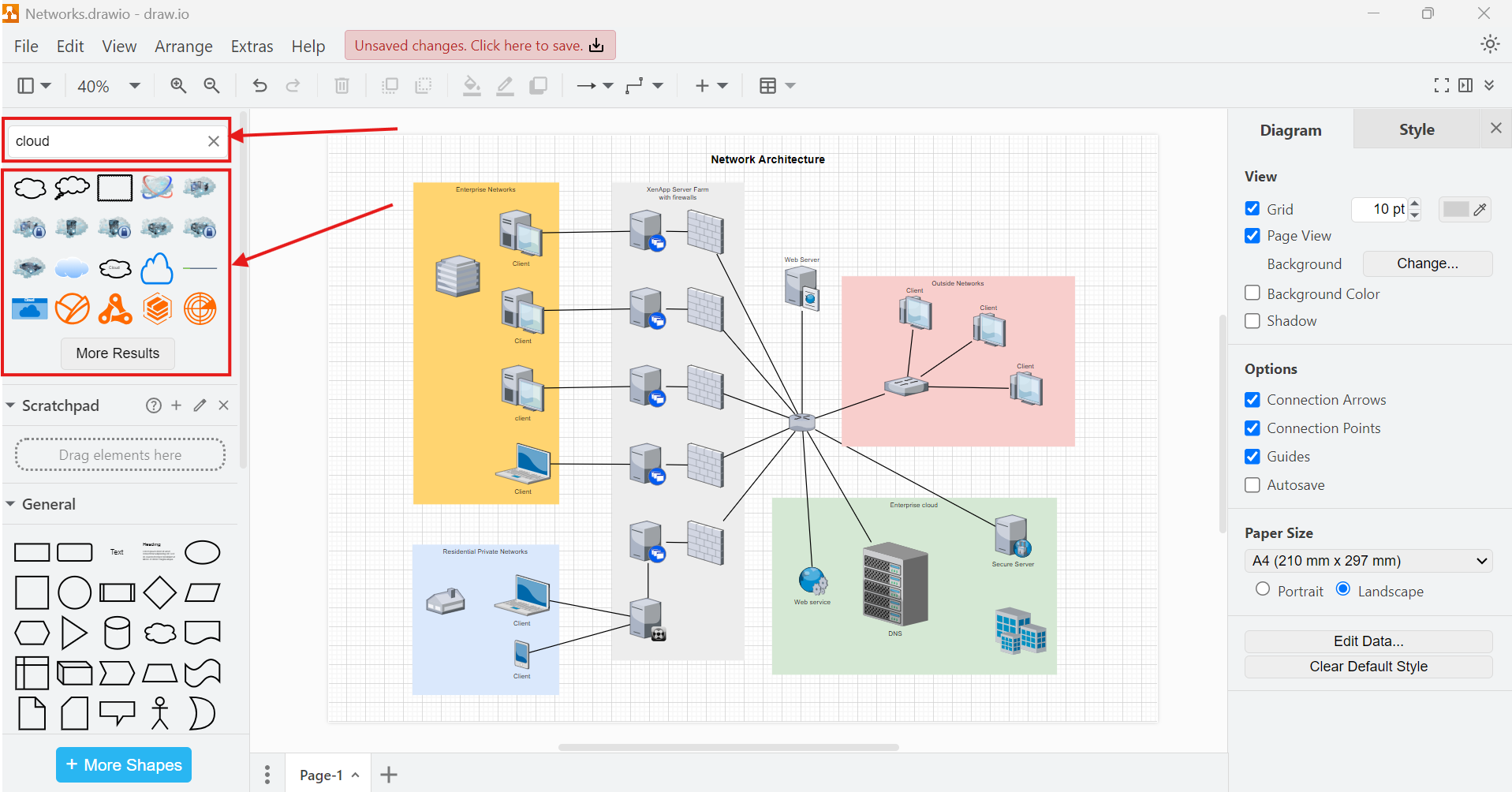Edit the Scratchpad with pencil icon
The height and width of the screenshot is (792, 1512).
[x=200, y=405]
